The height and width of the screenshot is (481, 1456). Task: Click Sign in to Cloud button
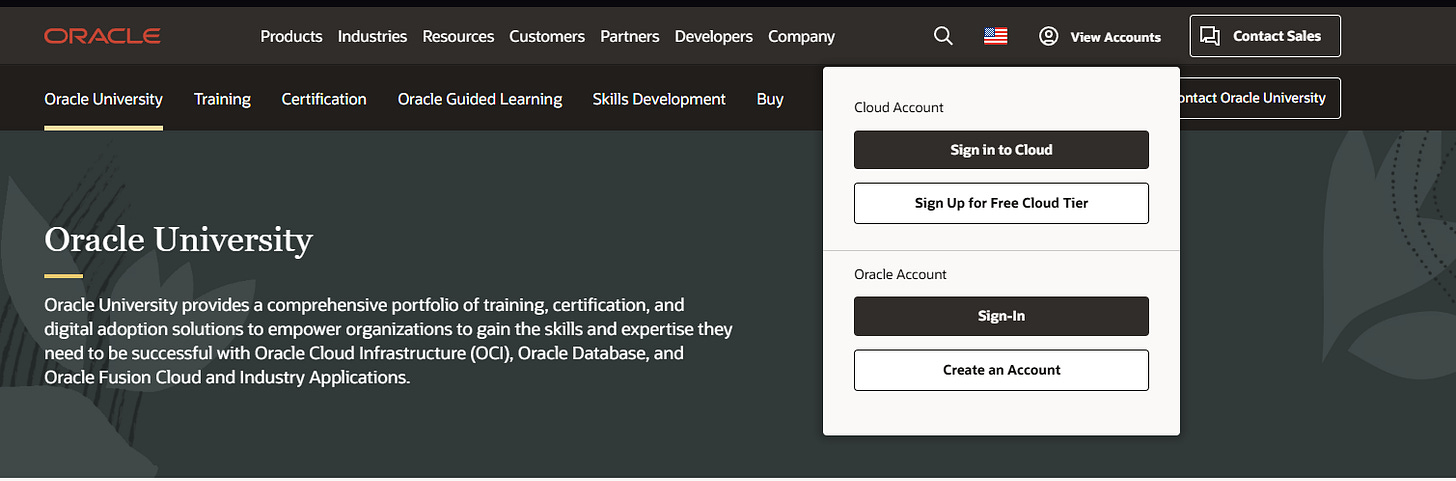1001,150
